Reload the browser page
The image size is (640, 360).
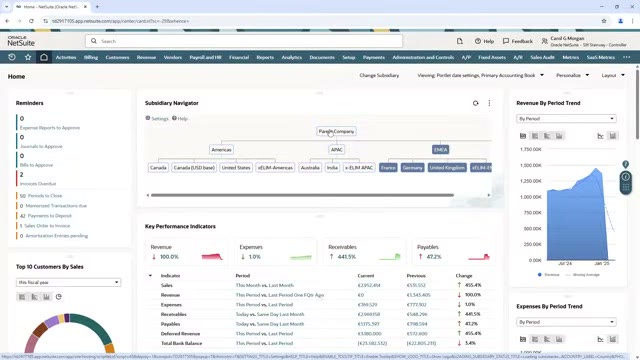(31, 21)
